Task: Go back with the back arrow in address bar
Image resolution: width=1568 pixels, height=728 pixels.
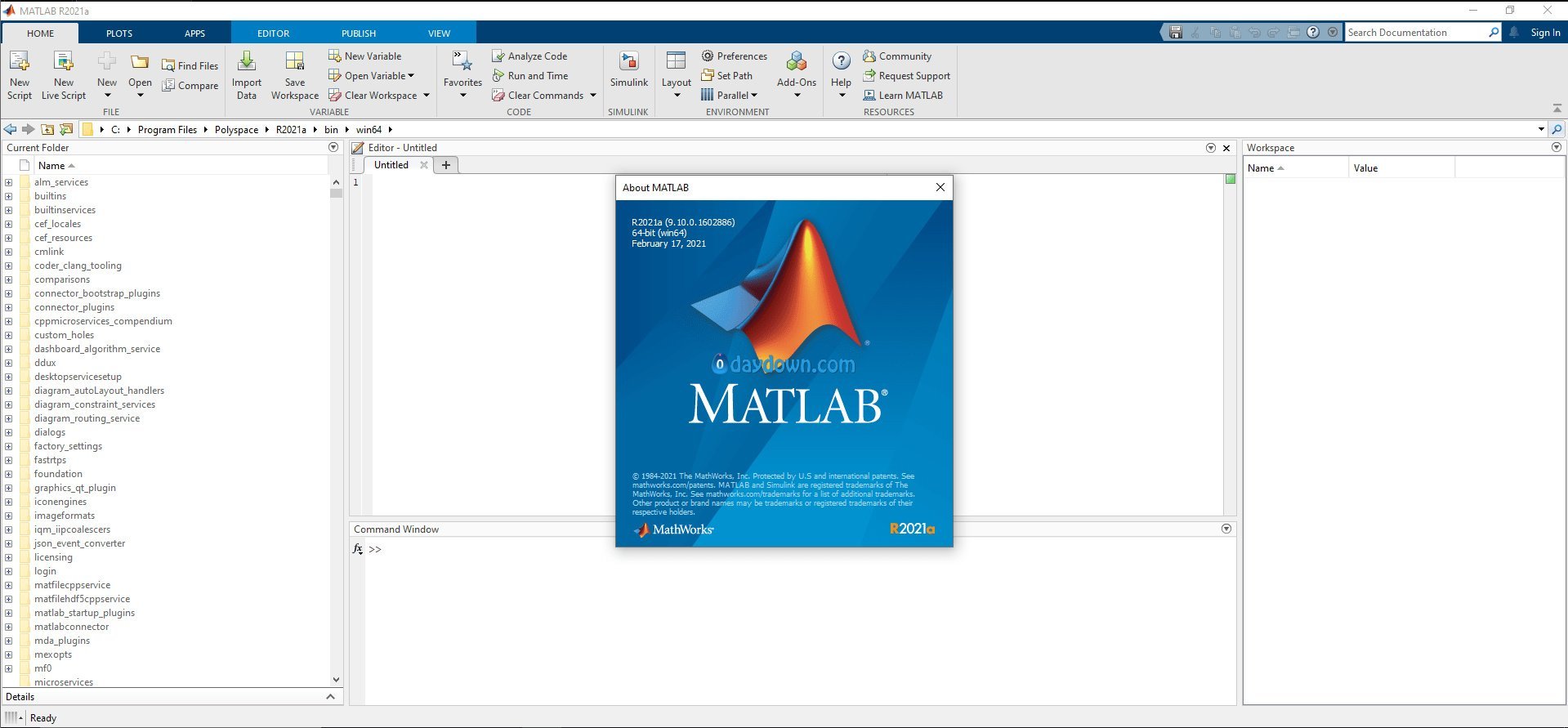Action: click(11, 129)
